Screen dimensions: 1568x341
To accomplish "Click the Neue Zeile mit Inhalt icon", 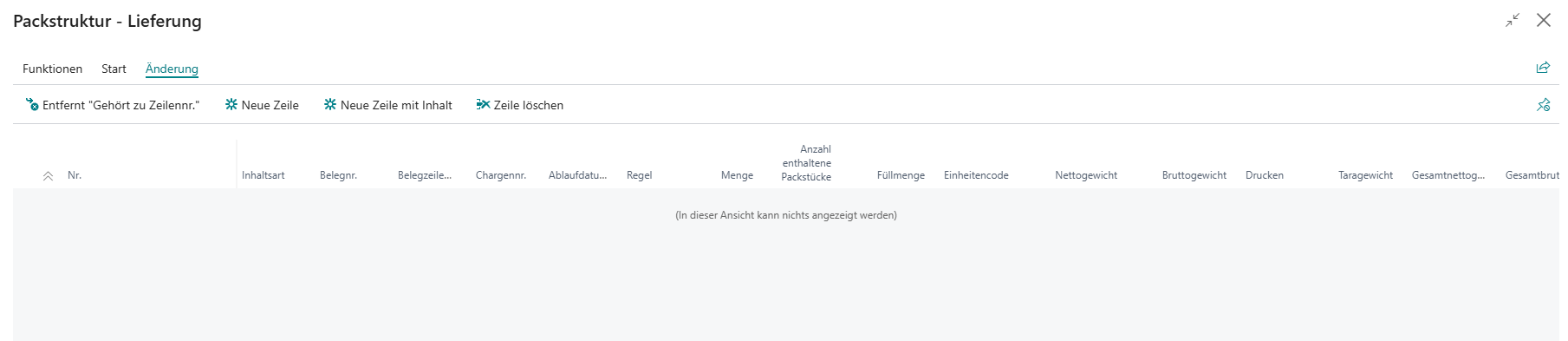I will click(330, 105).
